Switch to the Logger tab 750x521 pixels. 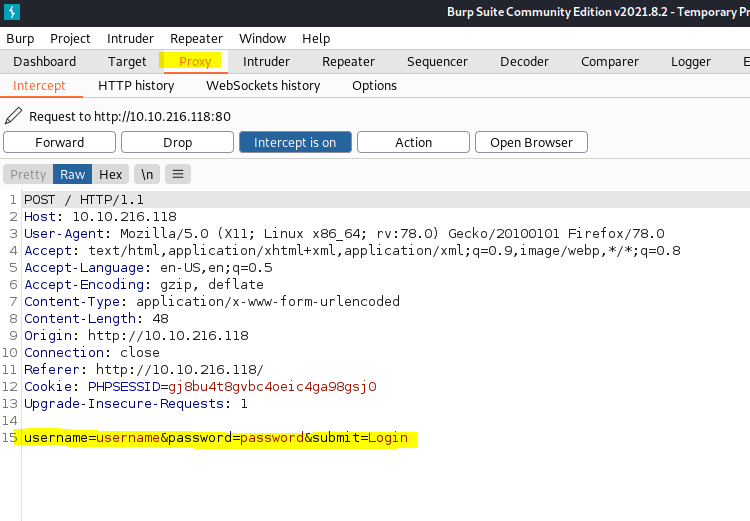[x=691, y=61]
